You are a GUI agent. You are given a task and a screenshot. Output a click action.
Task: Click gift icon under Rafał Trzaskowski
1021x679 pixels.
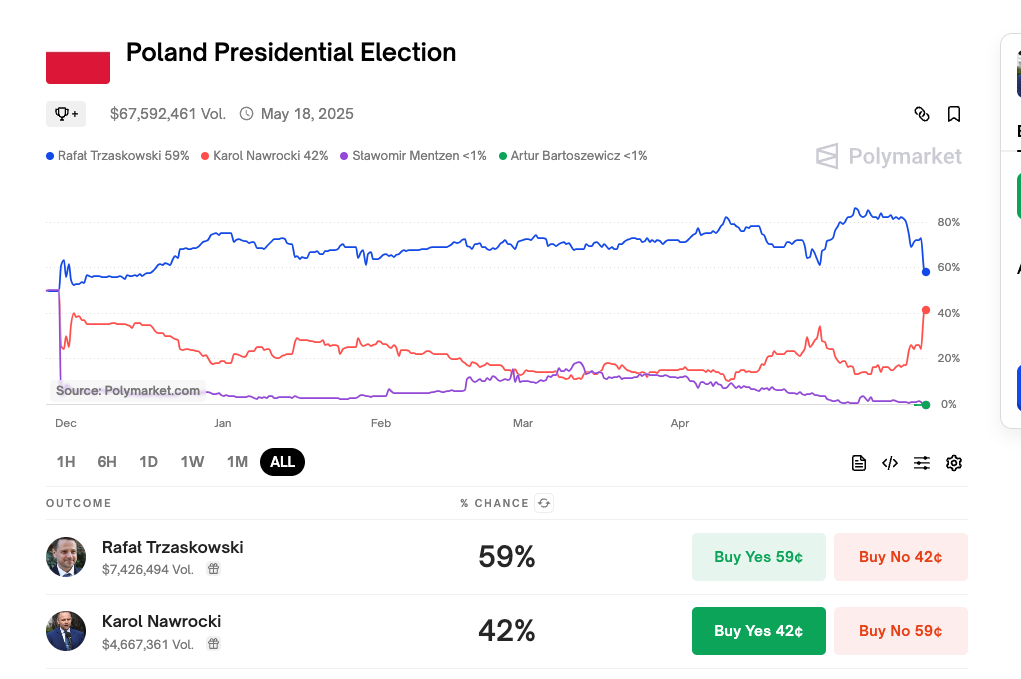coord(213,569)
